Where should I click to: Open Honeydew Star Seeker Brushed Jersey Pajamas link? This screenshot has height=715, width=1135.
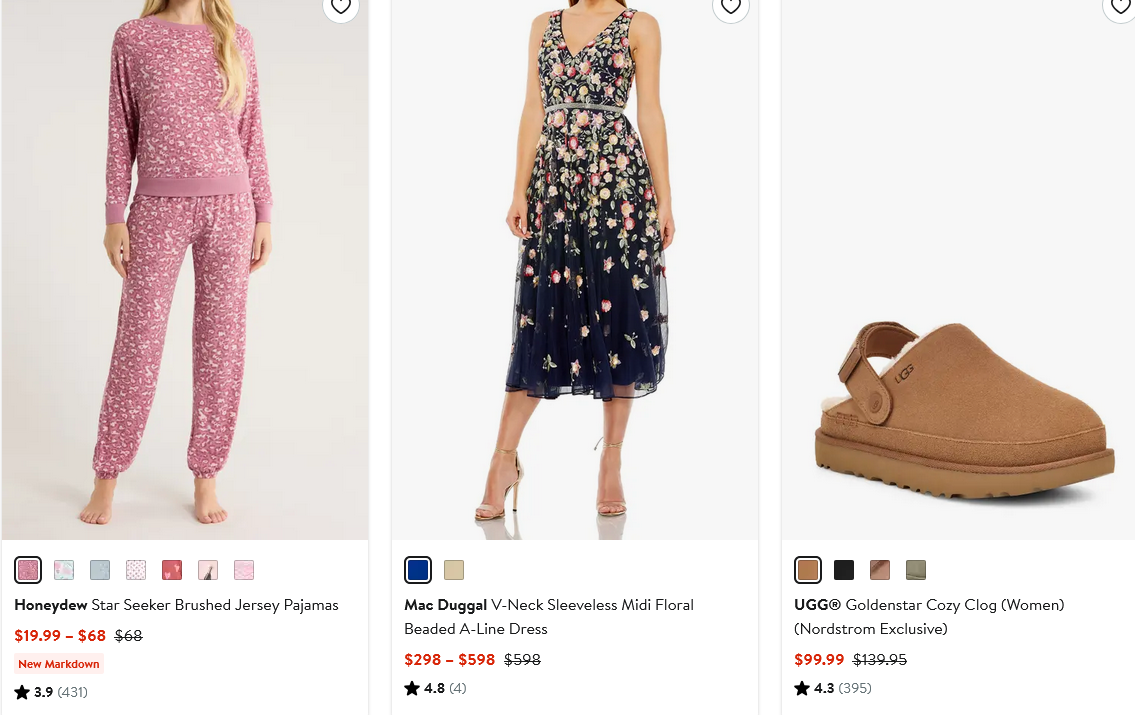(x=176, y=605)
